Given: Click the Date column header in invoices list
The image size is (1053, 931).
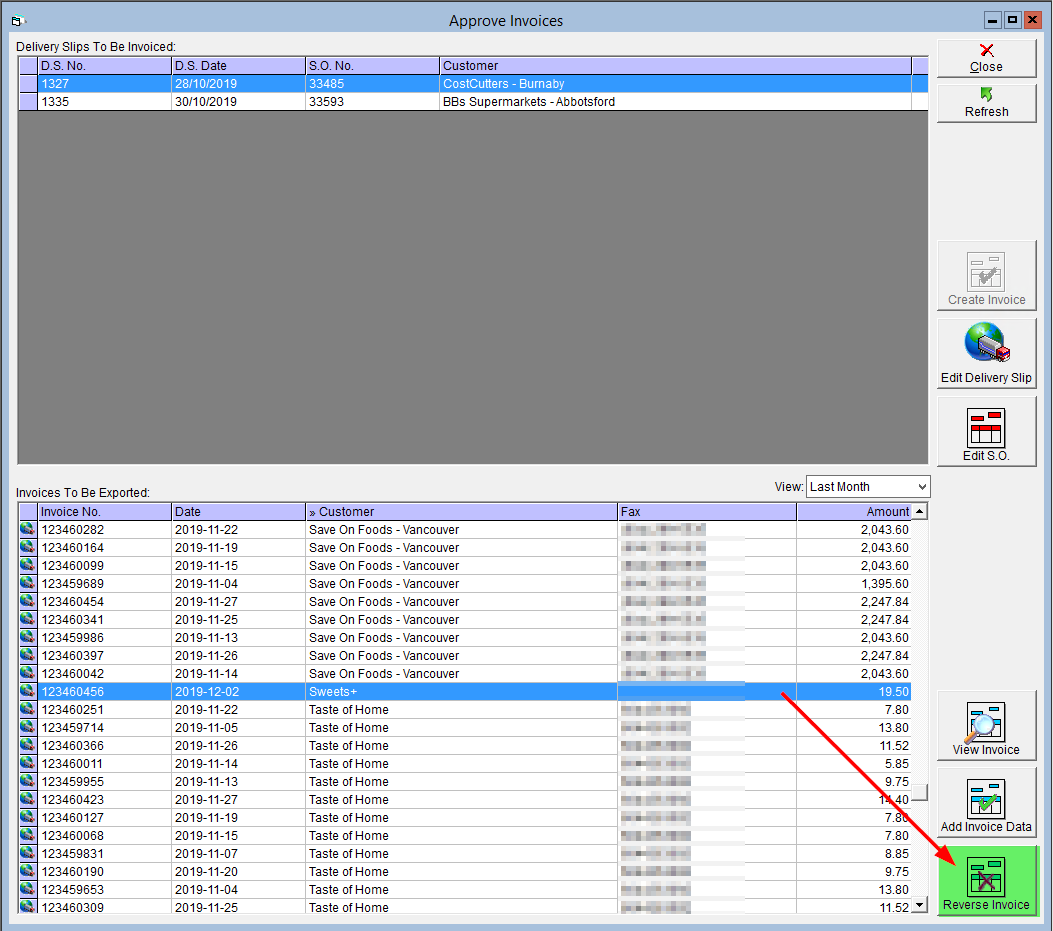Looking at the screenshot, I should tap(238, 512).
